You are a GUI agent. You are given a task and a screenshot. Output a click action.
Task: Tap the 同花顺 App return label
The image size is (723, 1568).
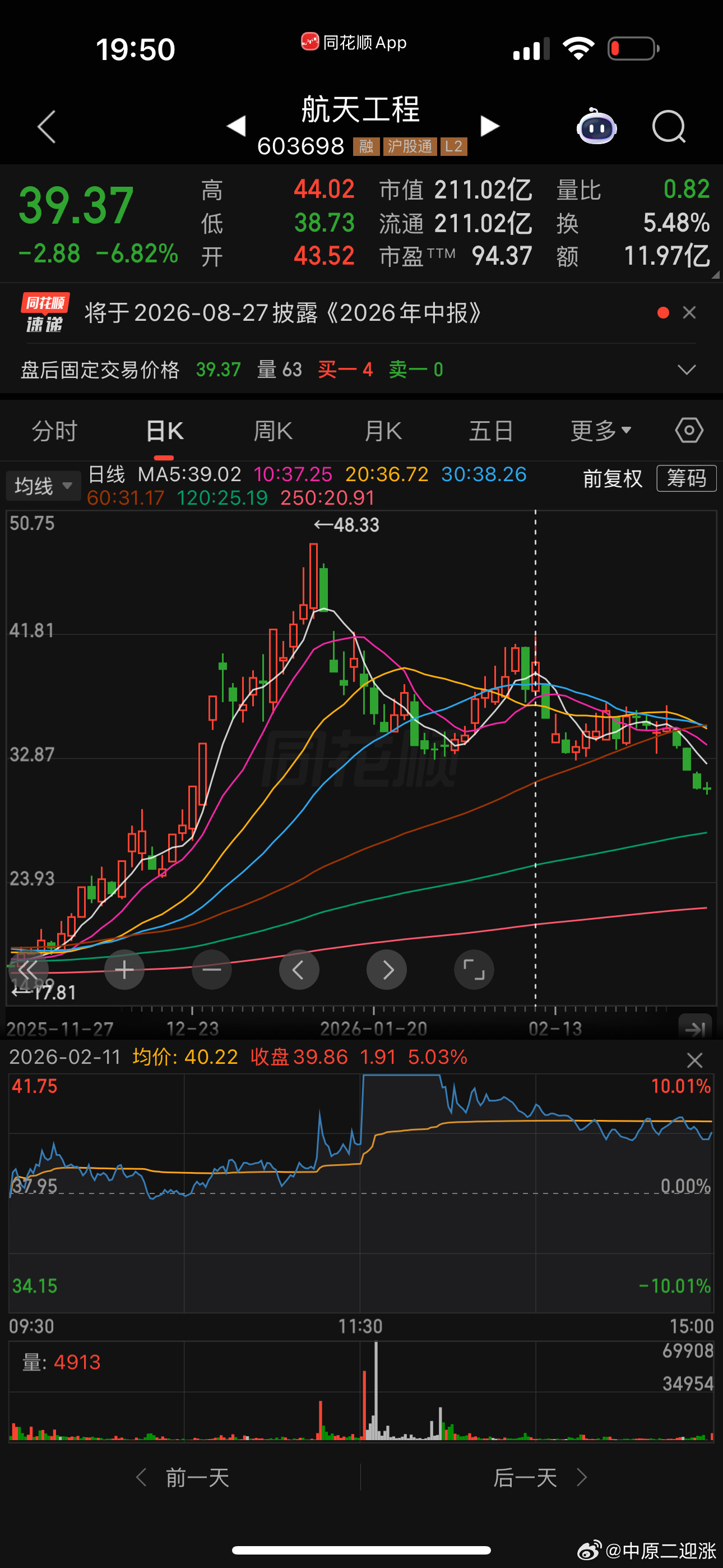click(x=354, y=43)
